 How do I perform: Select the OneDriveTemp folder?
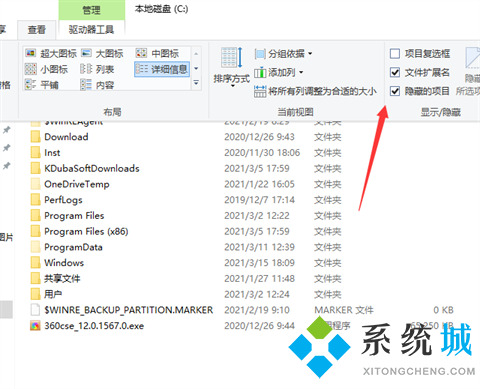tap(77, 184)
